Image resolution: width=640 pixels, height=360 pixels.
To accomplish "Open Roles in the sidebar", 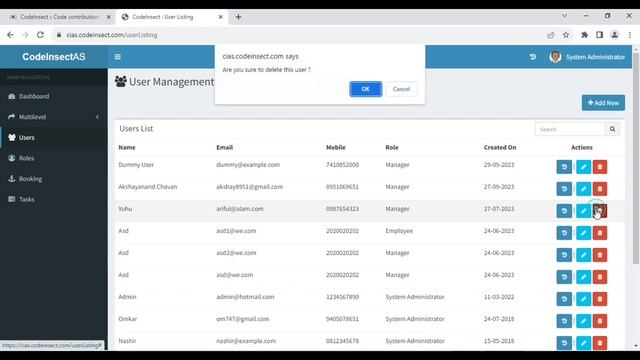I will click(x=54, y=158).
